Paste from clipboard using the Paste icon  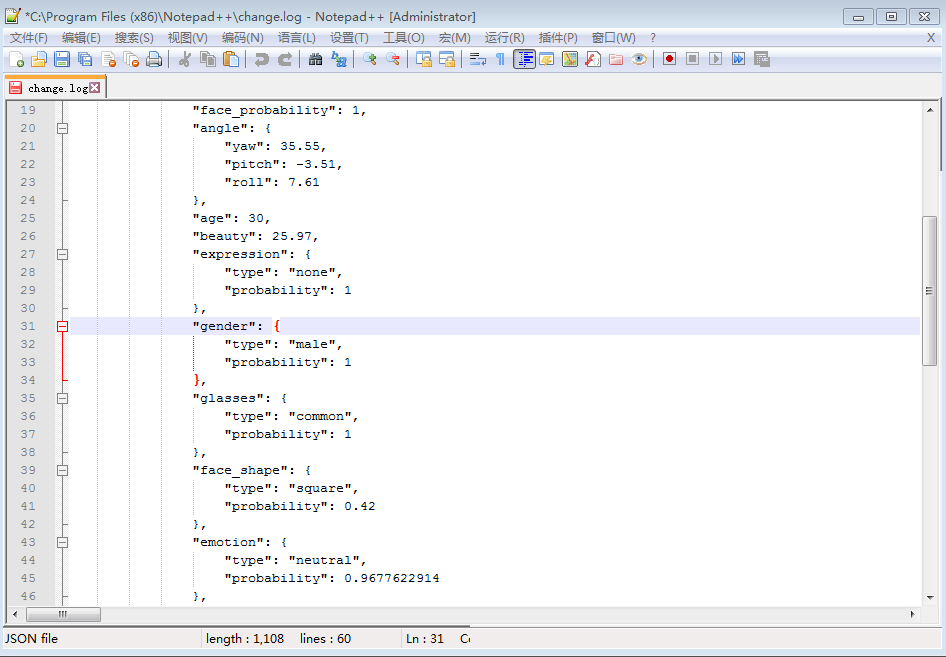[x=230, y=59]
